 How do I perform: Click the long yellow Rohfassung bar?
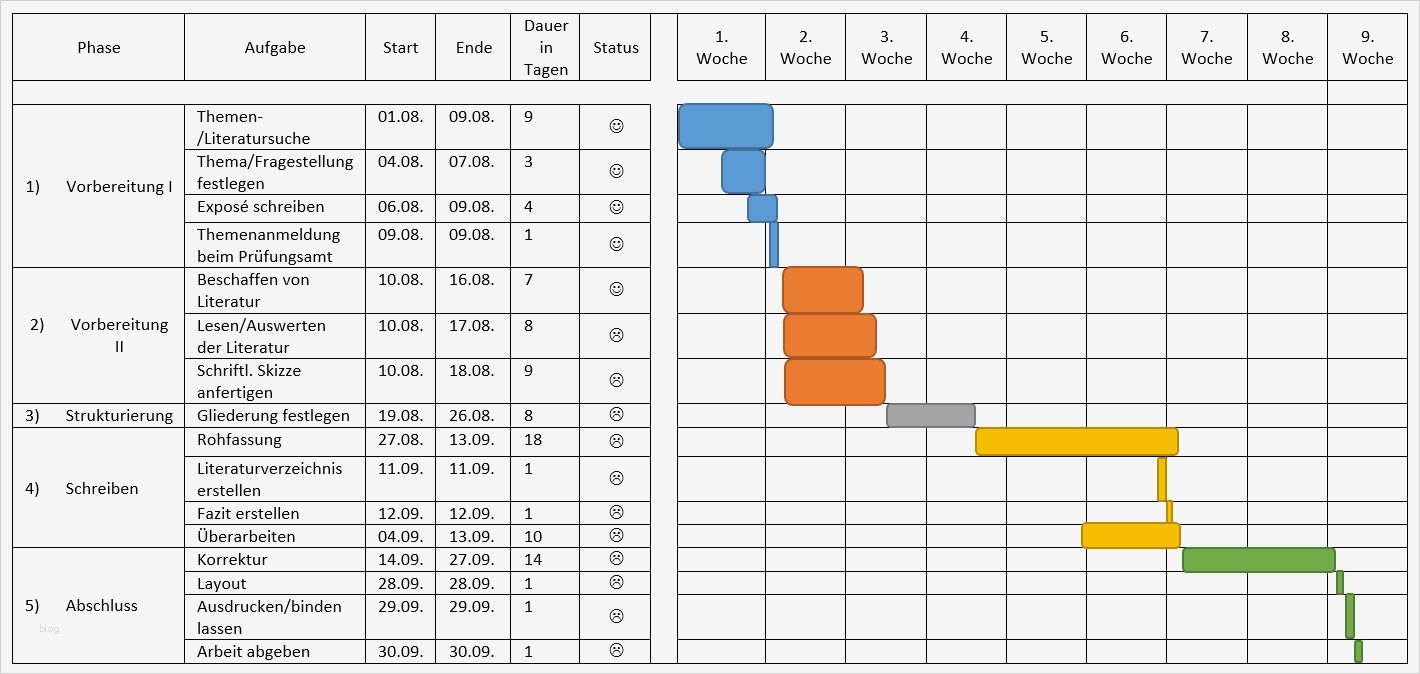tap(1076, 441)
